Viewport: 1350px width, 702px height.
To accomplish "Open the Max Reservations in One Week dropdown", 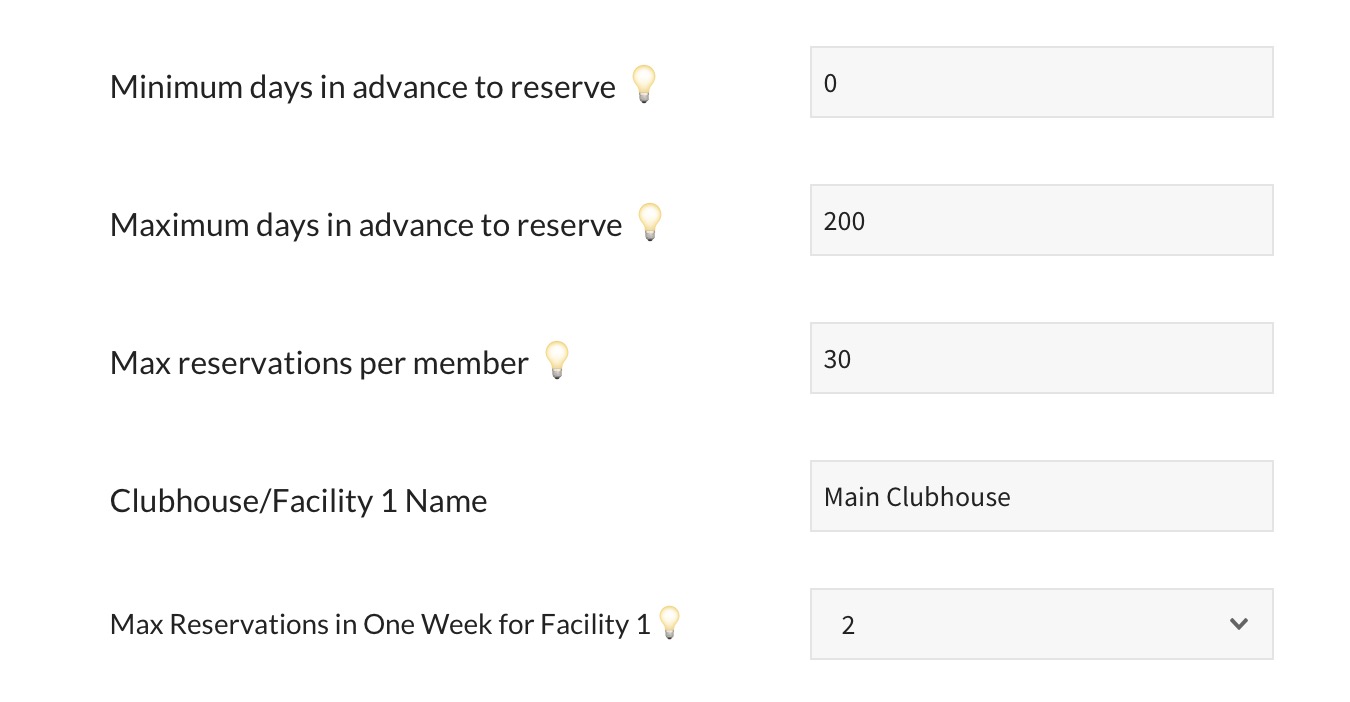I will [1040, 625].
